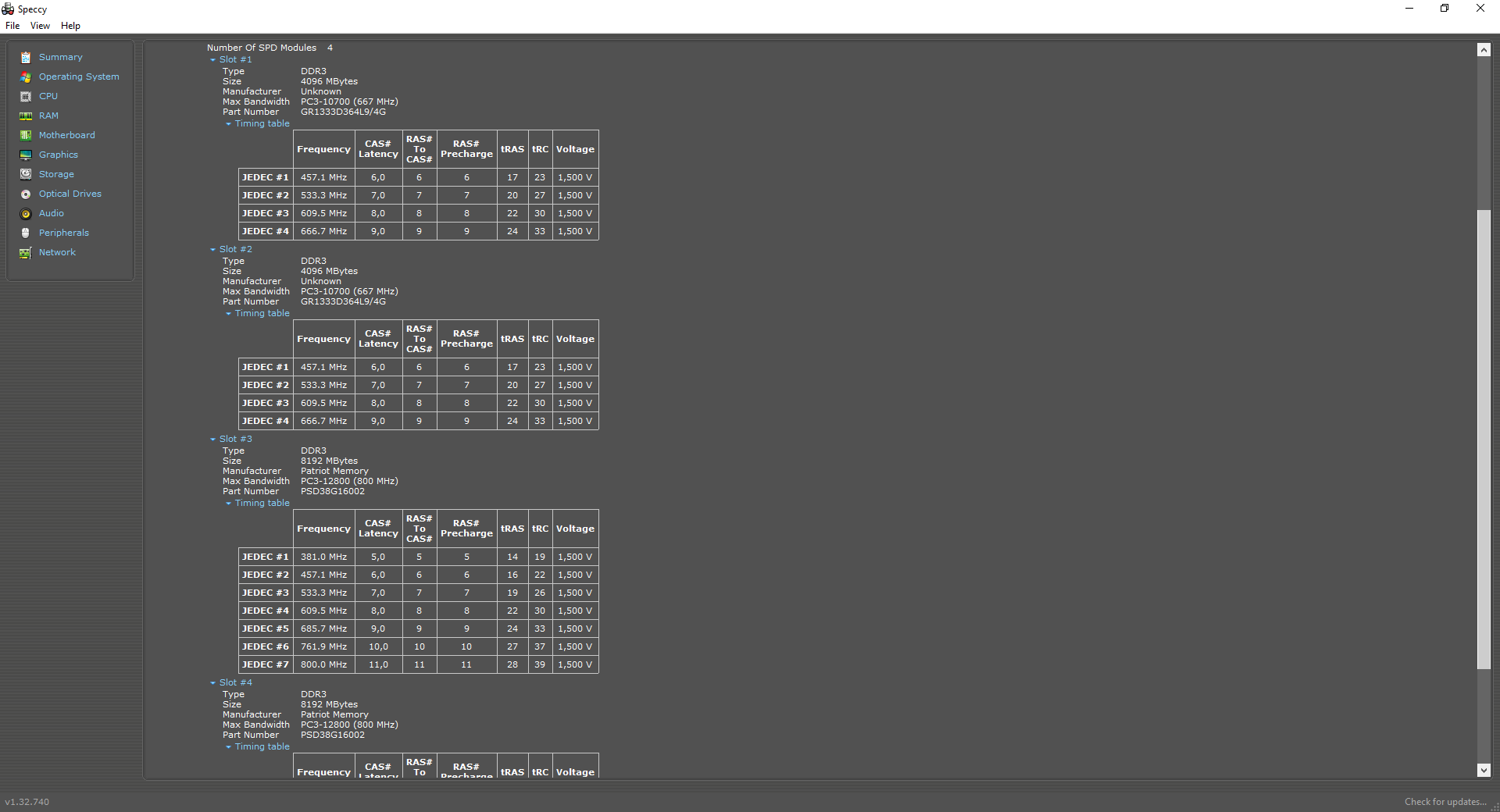1500x812 pixels.
Task: Click Check for updates link
Action: pyautogui.click(x=1445, y=802)
